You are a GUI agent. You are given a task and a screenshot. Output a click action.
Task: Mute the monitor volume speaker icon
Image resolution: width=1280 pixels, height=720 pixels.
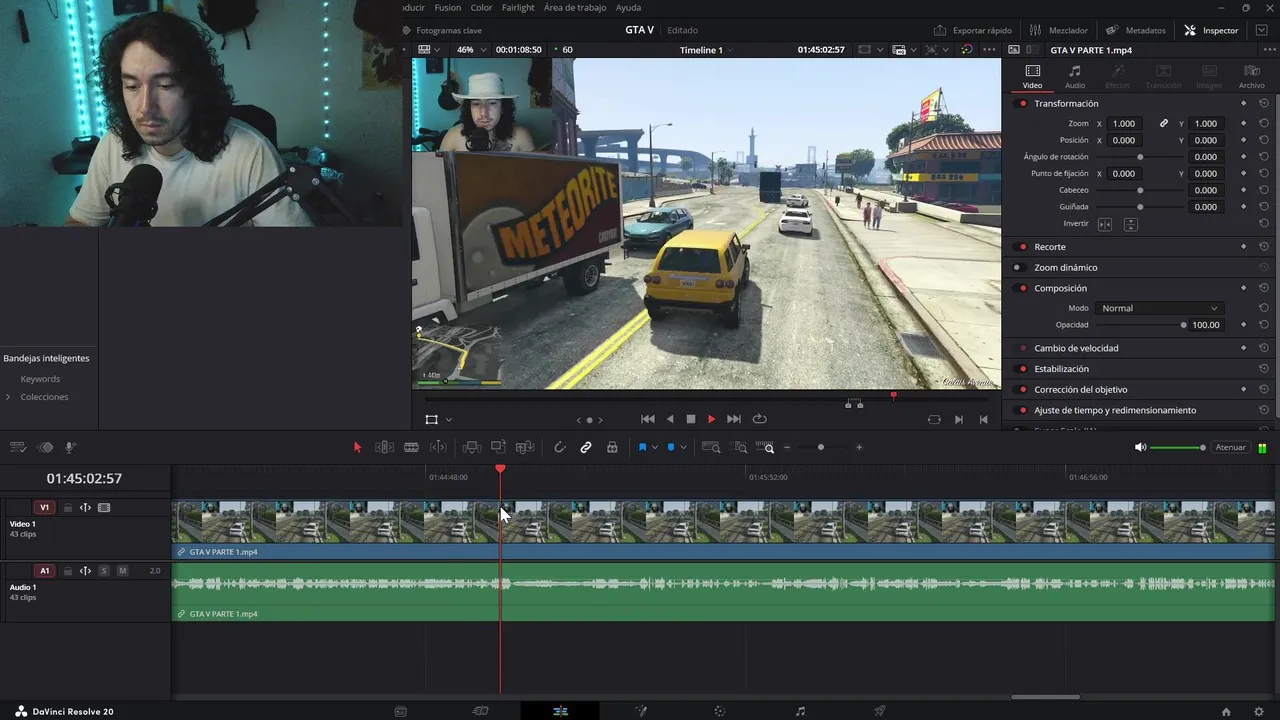1140,447
